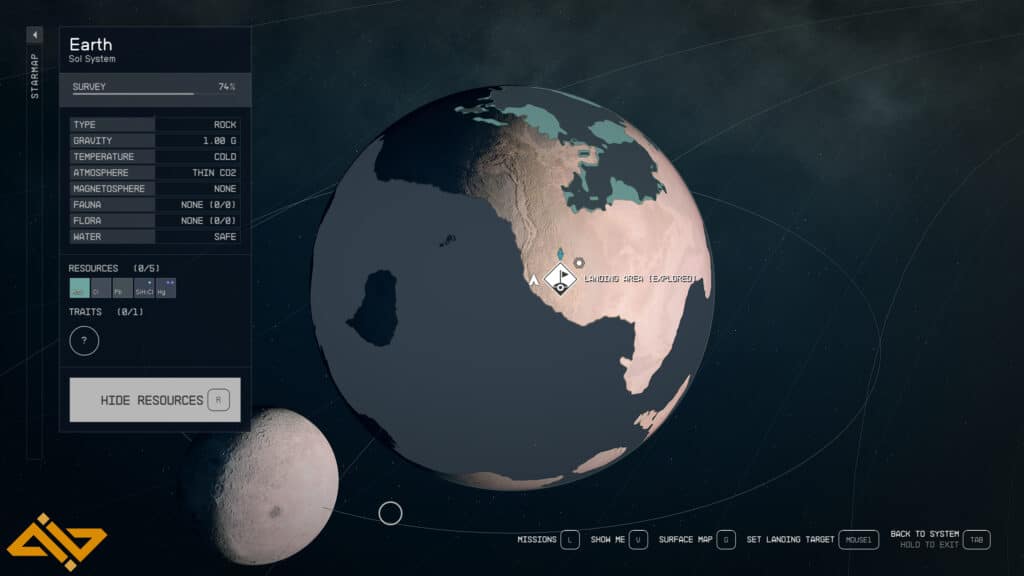The image size is (1024, 576).
Task: Click the unknown trait question mark
Action: [84, 340]
